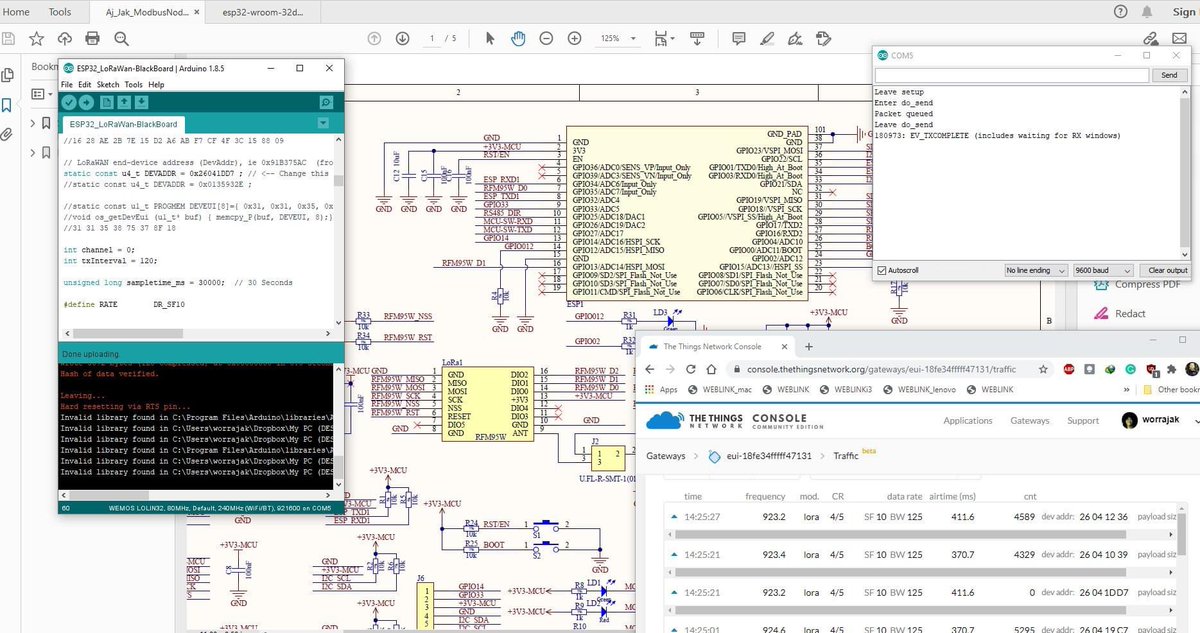Screen dimensions: 1200x633
Task: Click the COM5 serial input field
Action: 1012,75
